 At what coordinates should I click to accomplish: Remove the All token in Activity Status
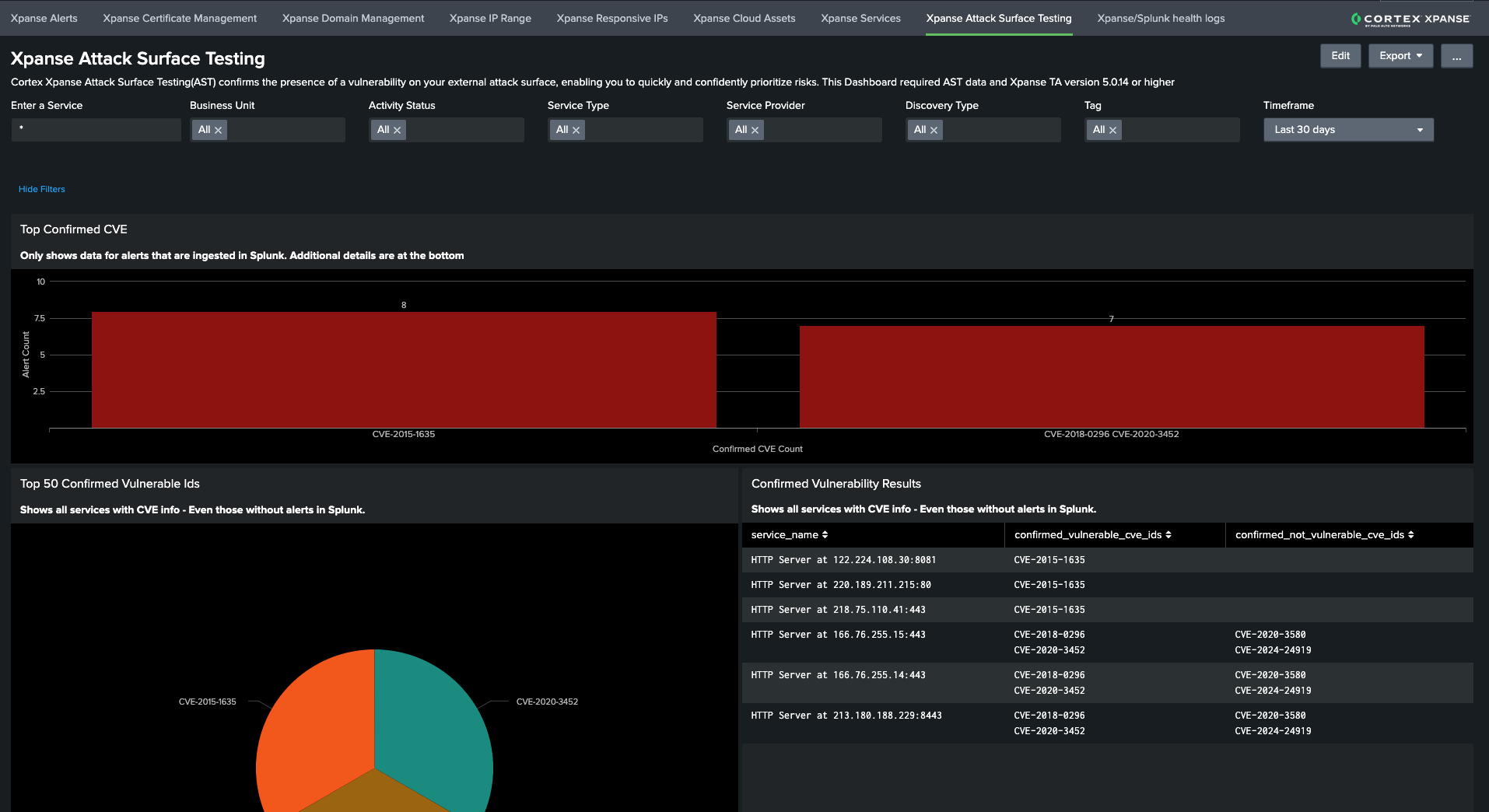coord(398,131)
